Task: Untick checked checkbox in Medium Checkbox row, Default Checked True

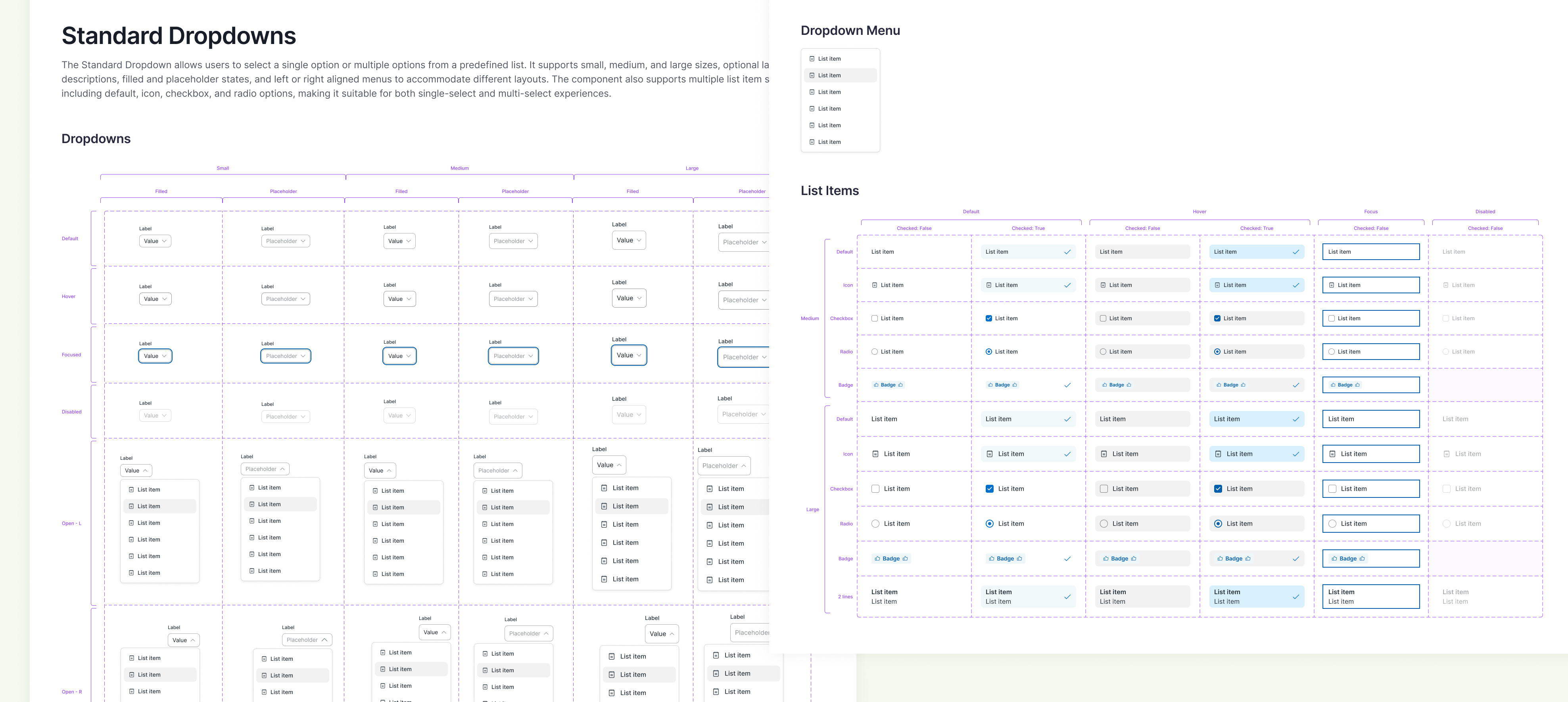Action: [x=988, y=319]
